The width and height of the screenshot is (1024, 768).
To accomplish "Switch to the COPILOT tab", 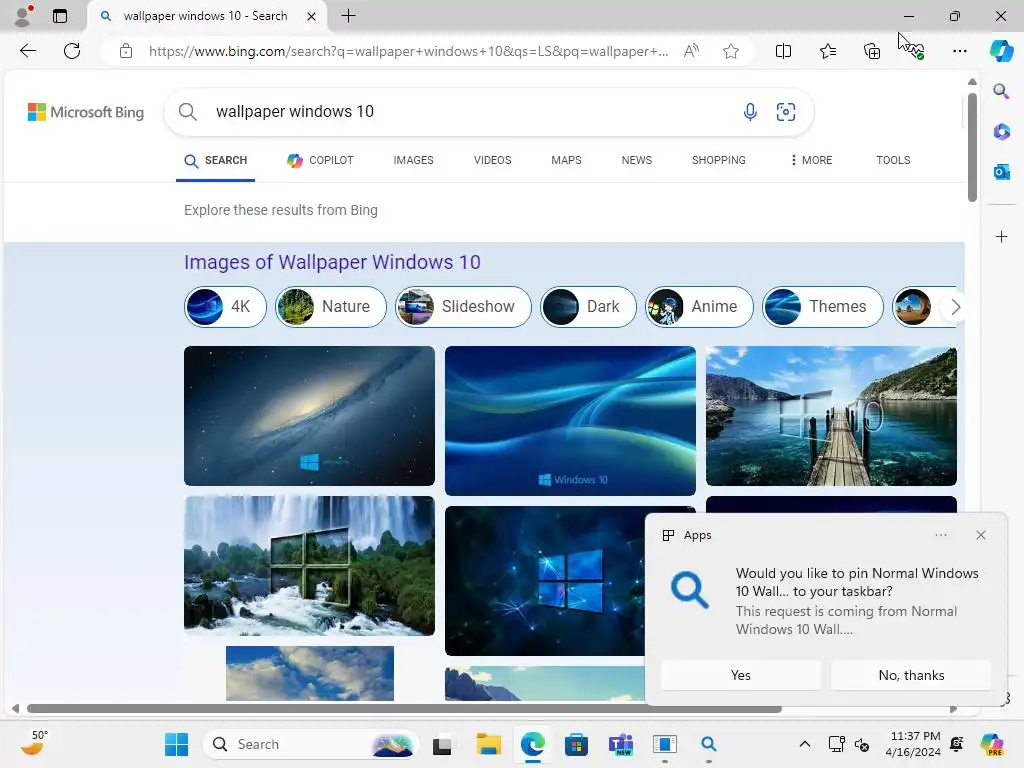I will (320, 161).
